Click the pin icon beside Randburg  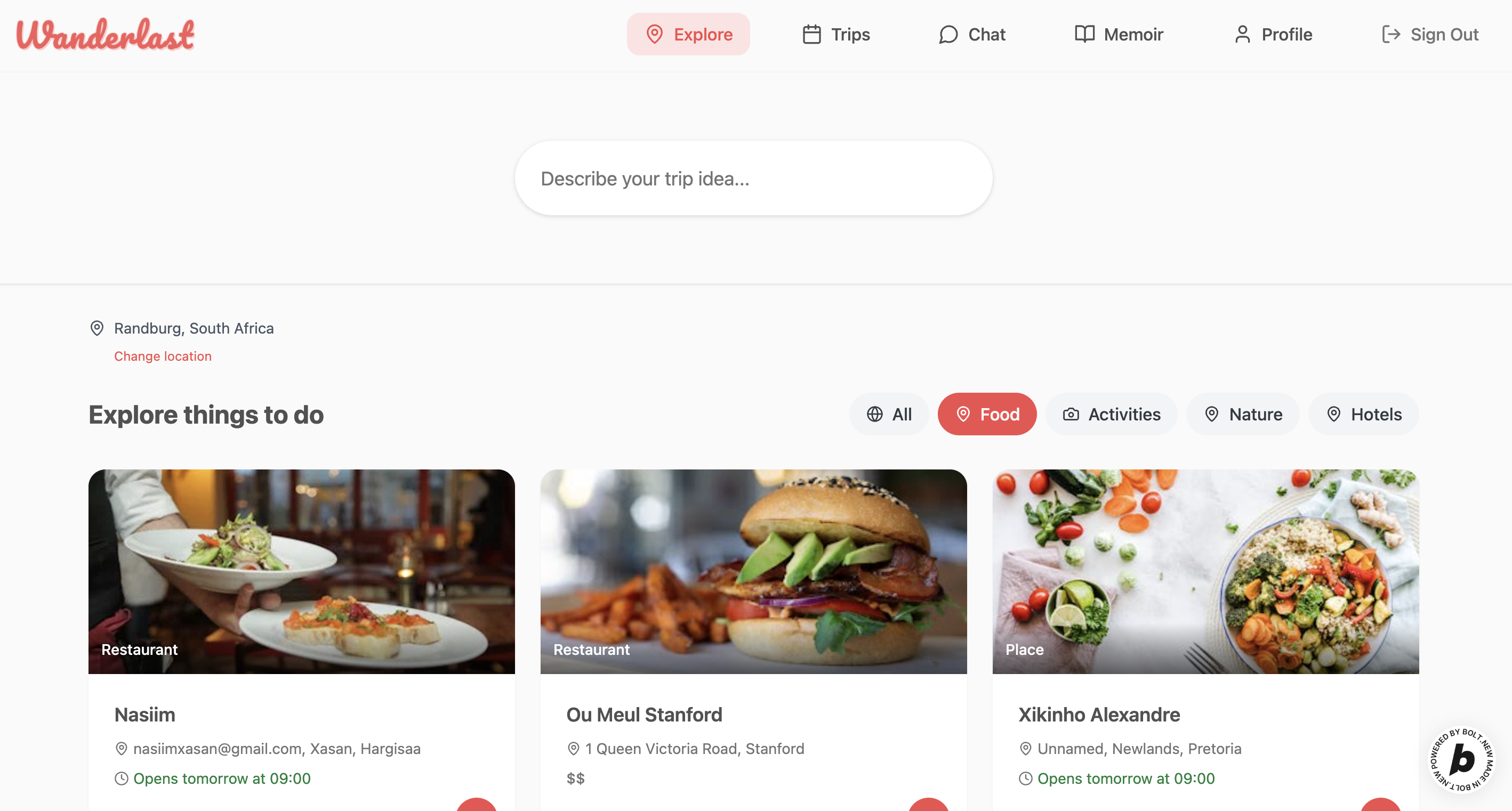tap(97, 328)
